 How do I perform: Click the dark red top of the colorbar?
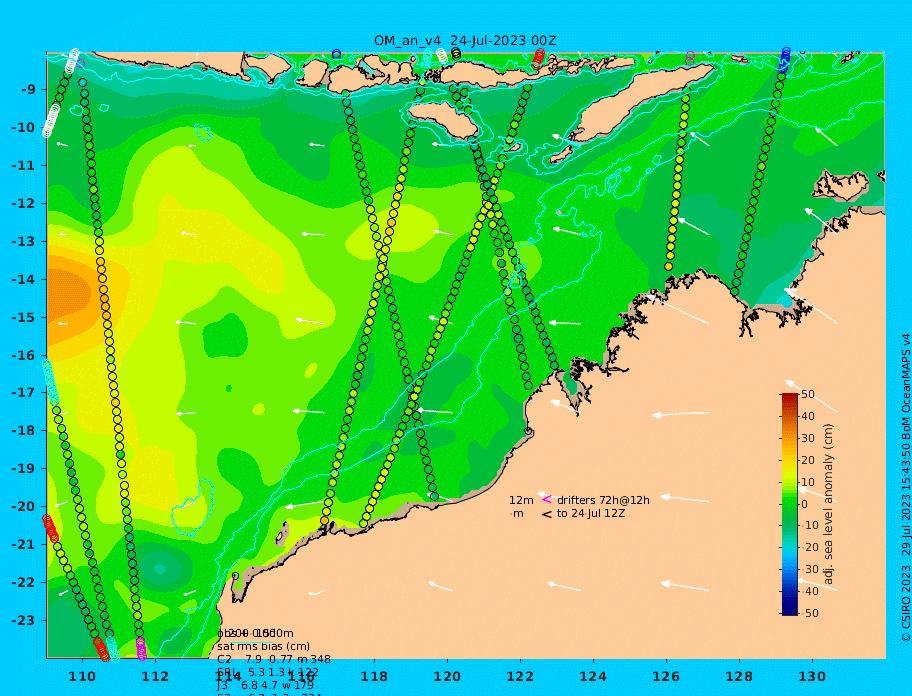[x=790, y=397]
